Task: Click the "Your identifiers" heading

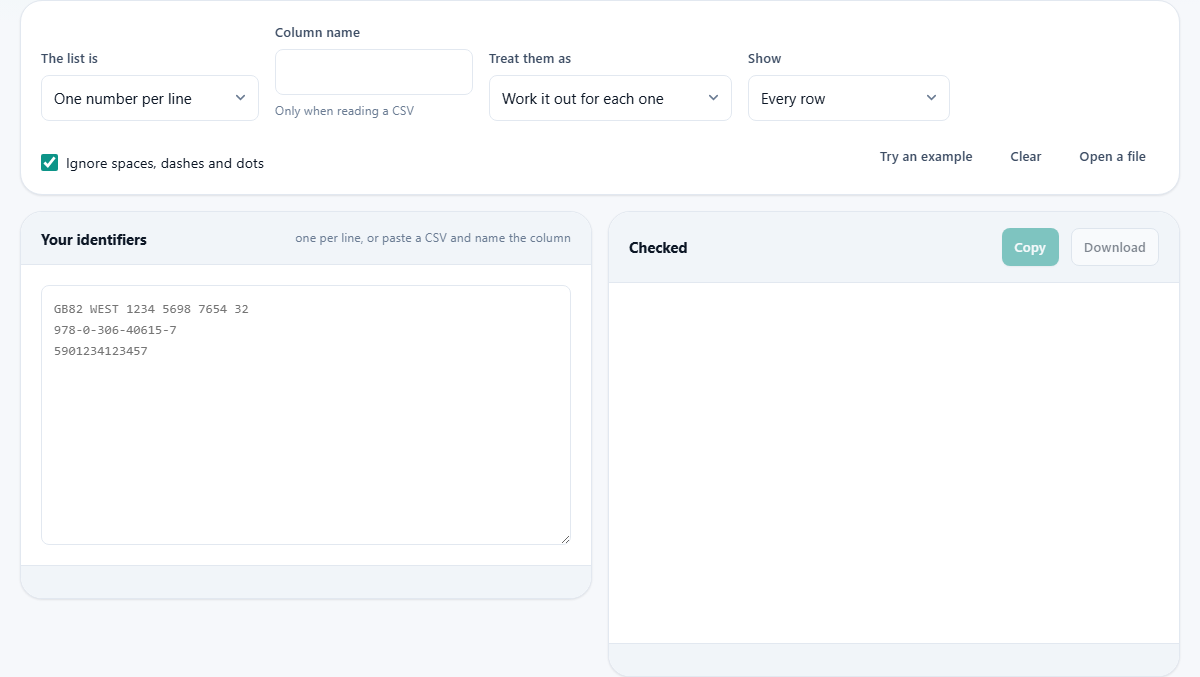Action: coord(94,239)
